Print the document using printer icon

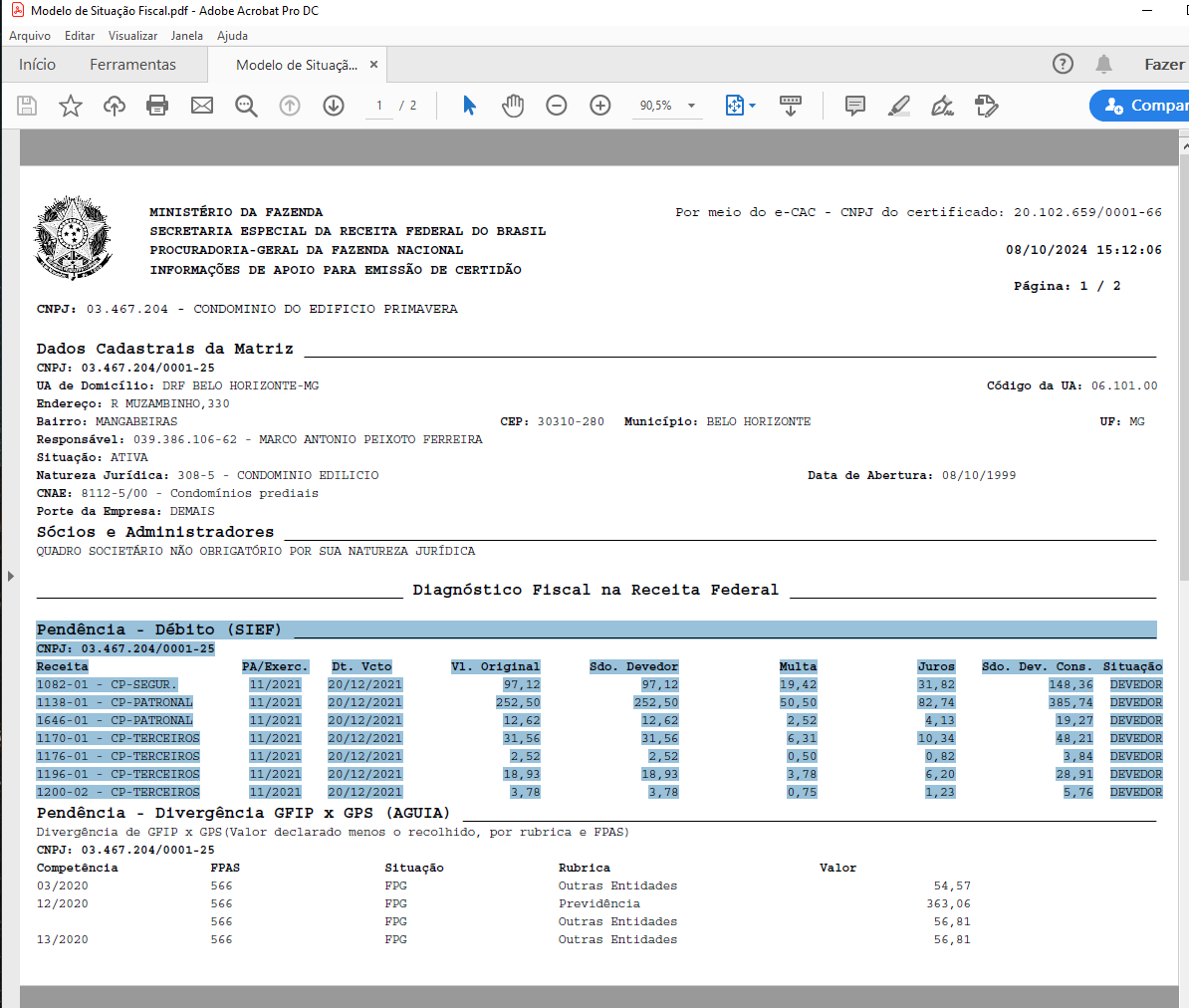pos(157,106)
